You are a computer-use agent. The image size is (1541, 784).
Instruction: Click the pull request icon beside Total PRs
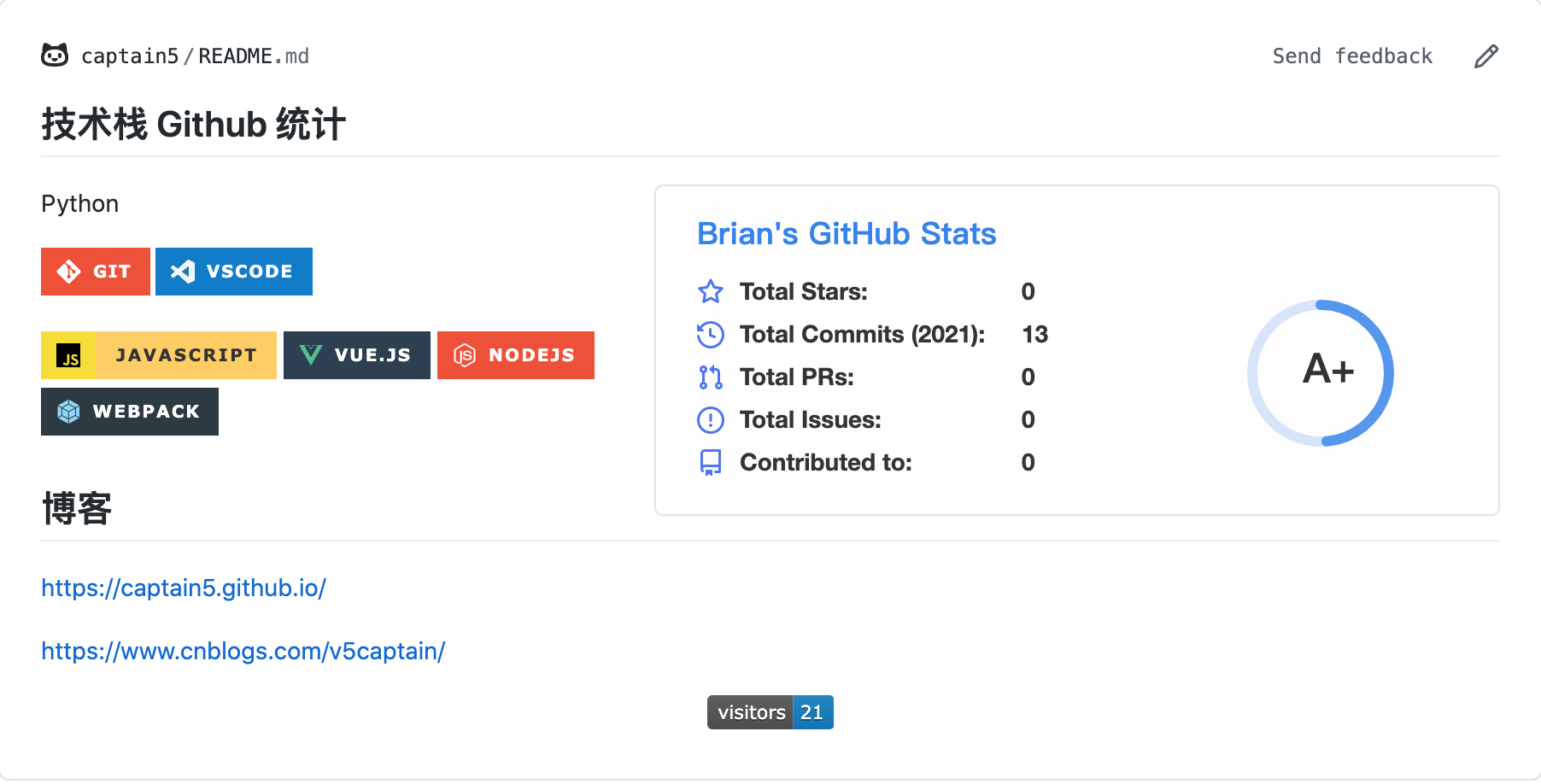click(x=709, y=377)
